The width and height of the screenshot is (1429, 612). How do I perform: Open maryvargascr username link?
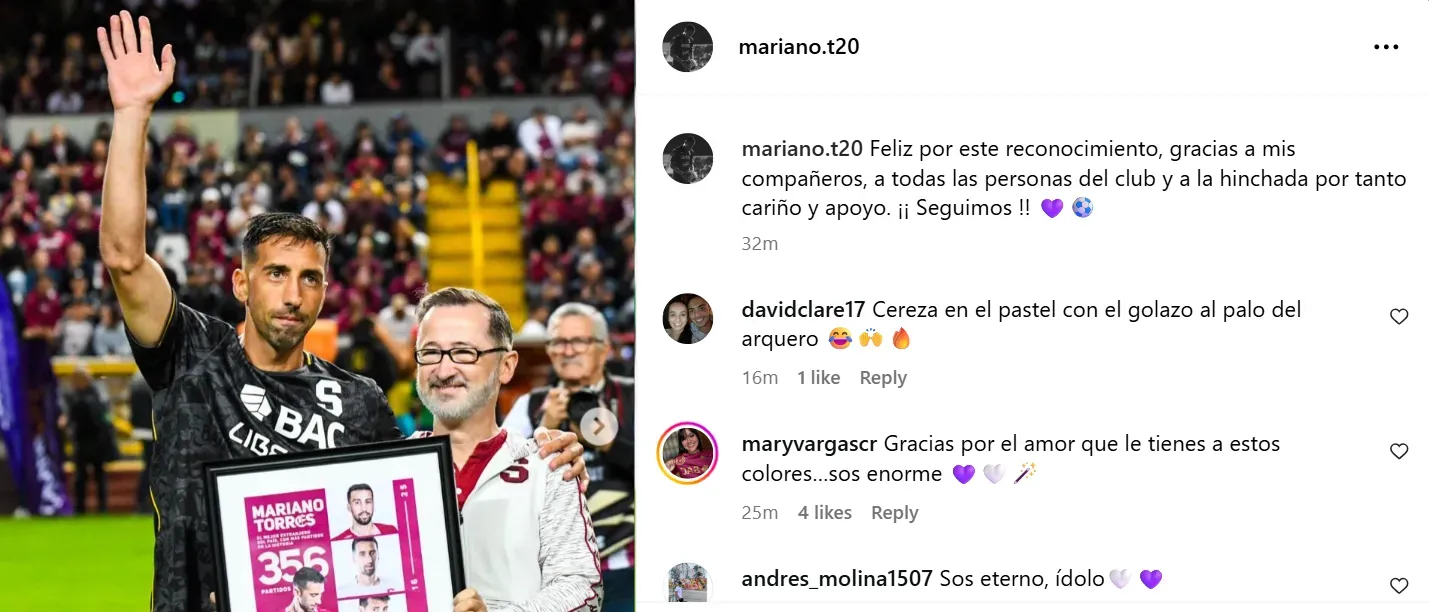(x=810, y=443)
